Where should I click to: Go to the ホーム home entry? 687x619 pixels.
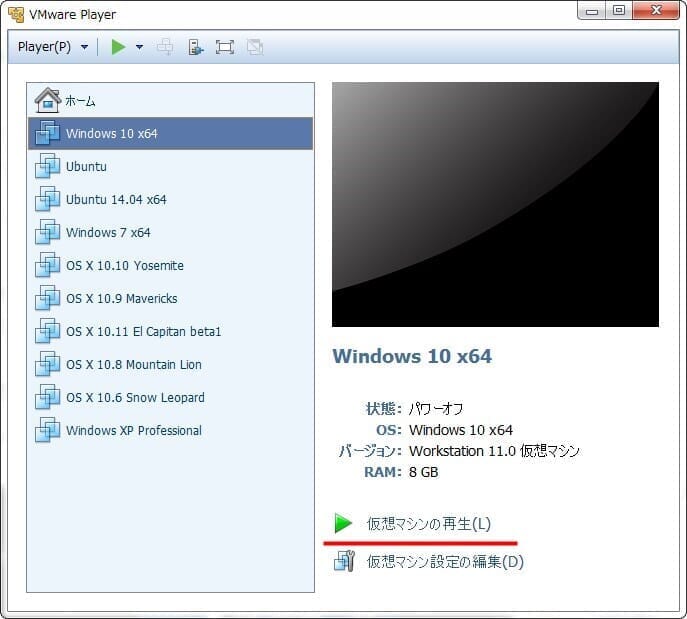[80, 101]
